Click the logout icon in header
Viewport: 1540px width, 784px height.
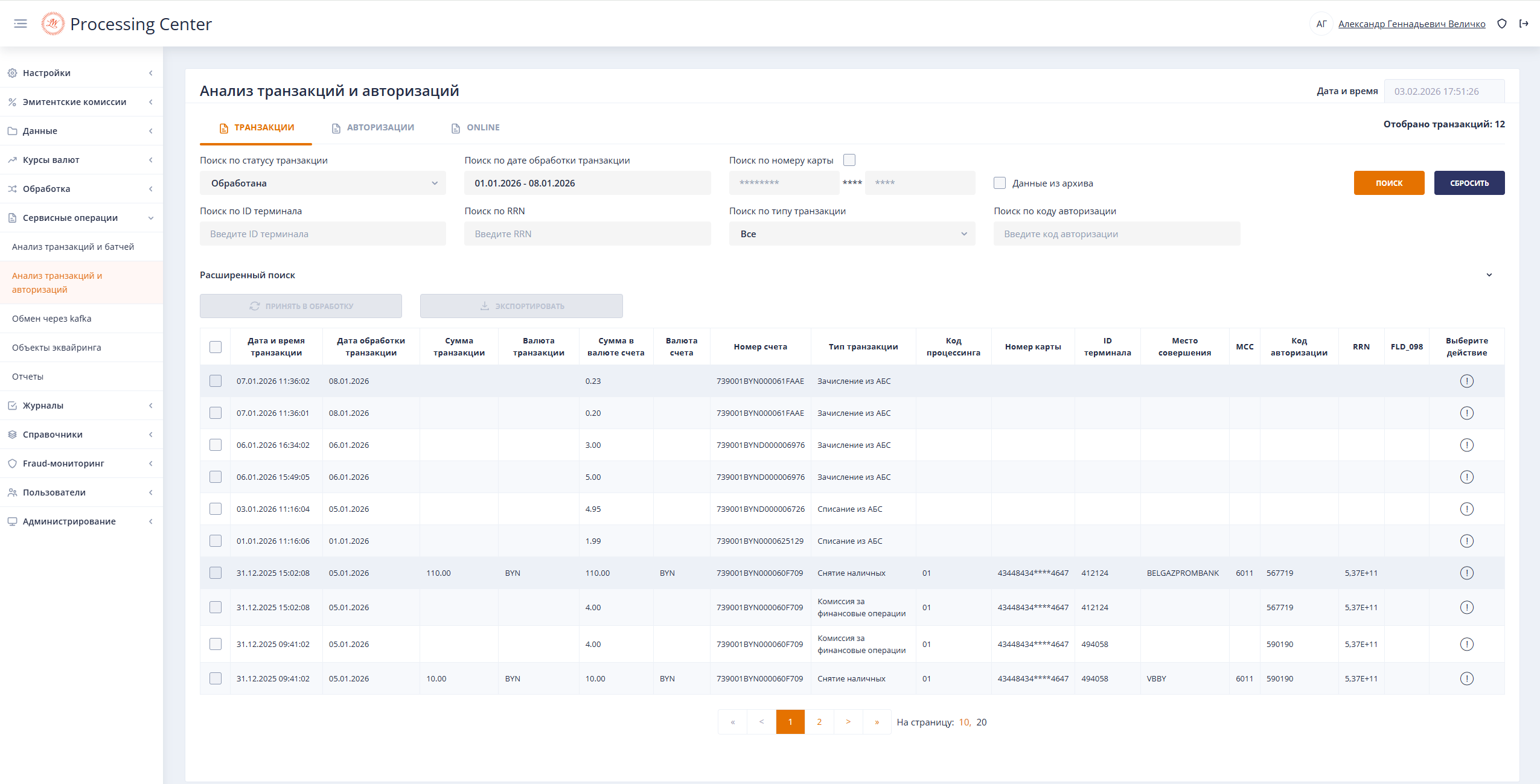click(1524, 24)
